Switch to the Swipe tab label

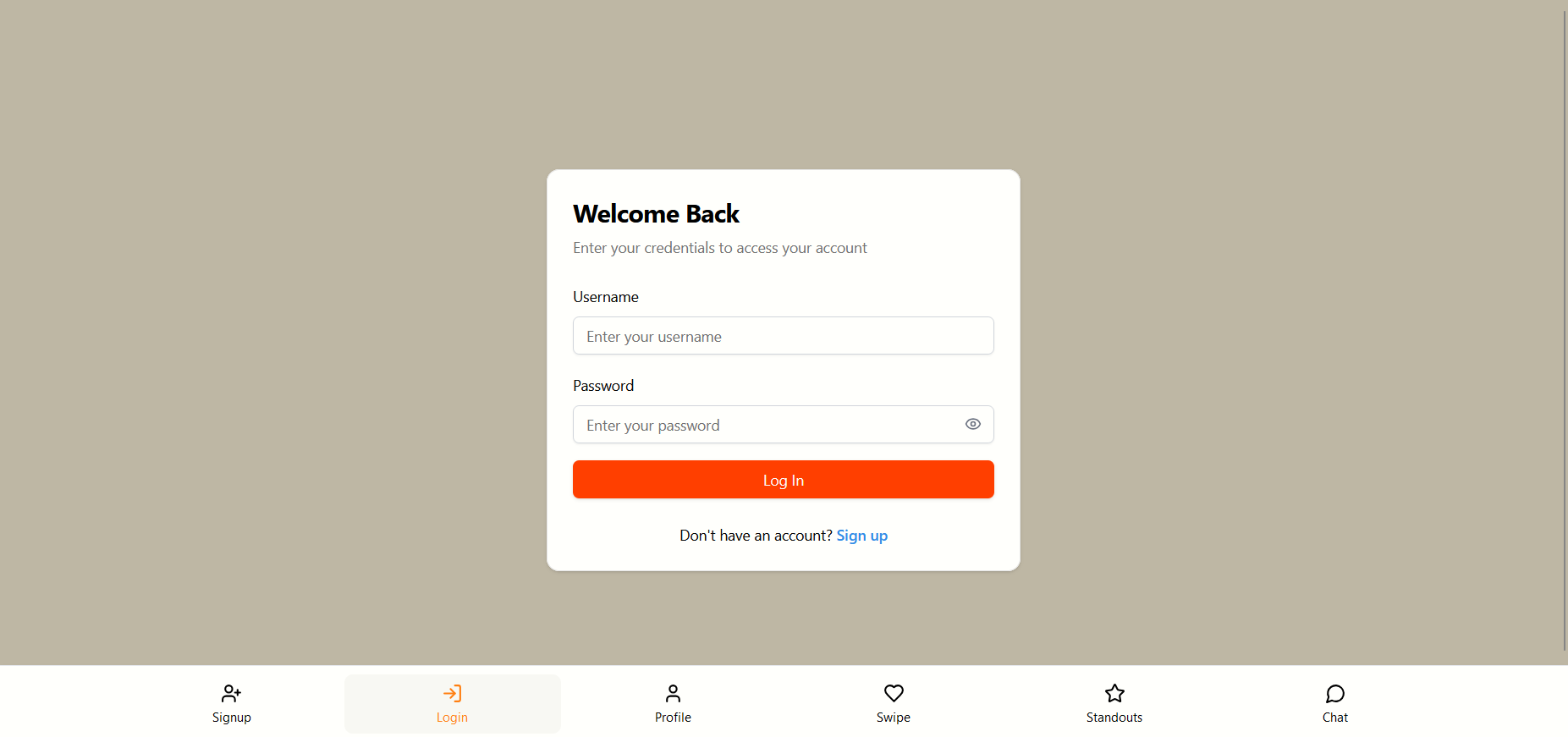point(894,718)
